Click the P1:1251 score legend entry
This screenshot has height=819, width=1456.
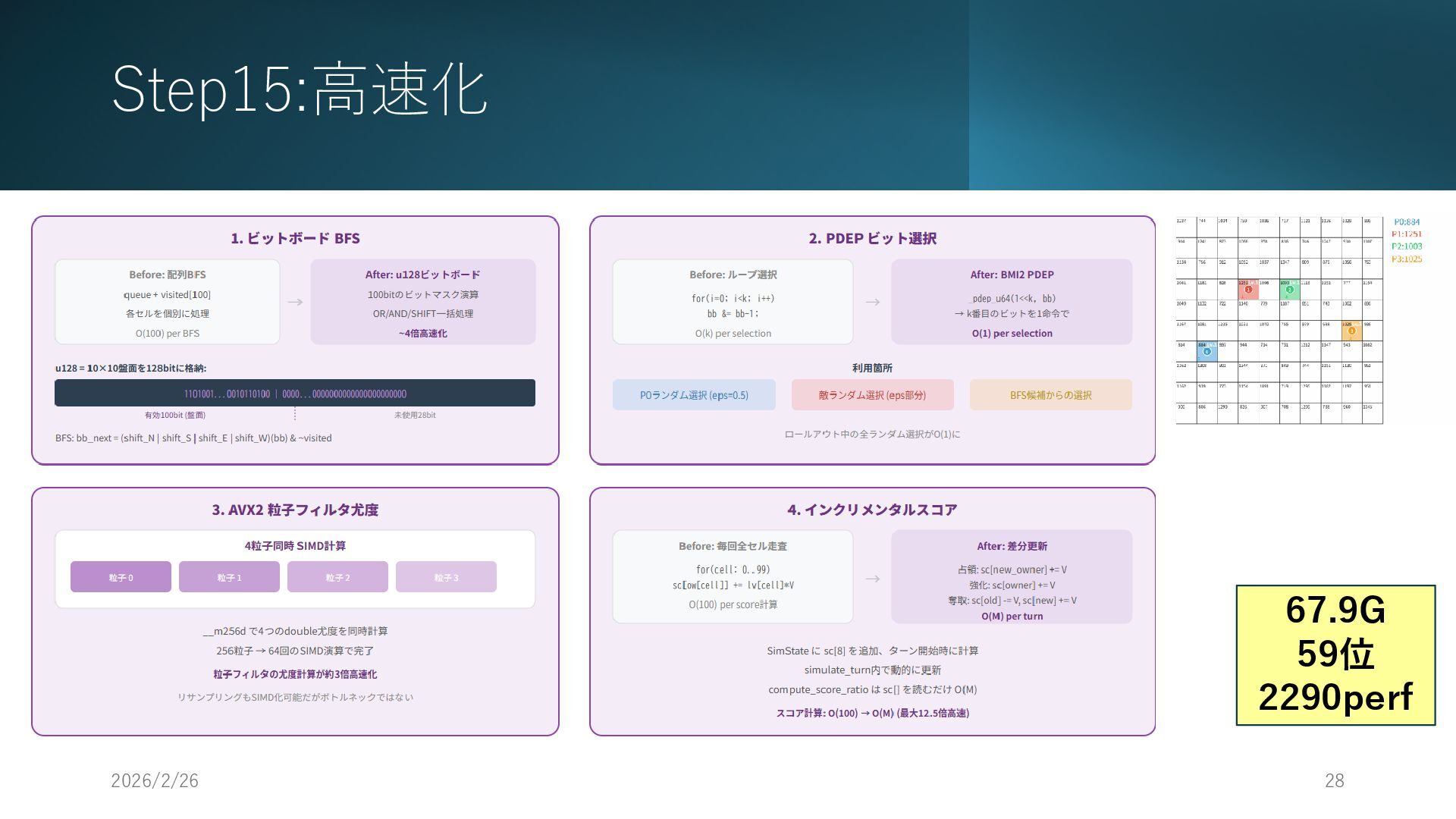tap(1407, 234)
